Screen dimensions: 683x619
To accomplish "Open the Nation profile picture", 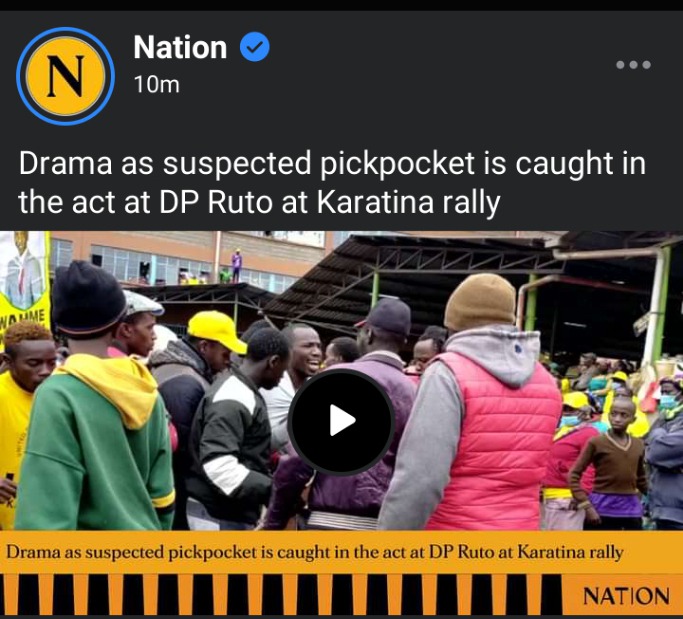I will (65, 76).
